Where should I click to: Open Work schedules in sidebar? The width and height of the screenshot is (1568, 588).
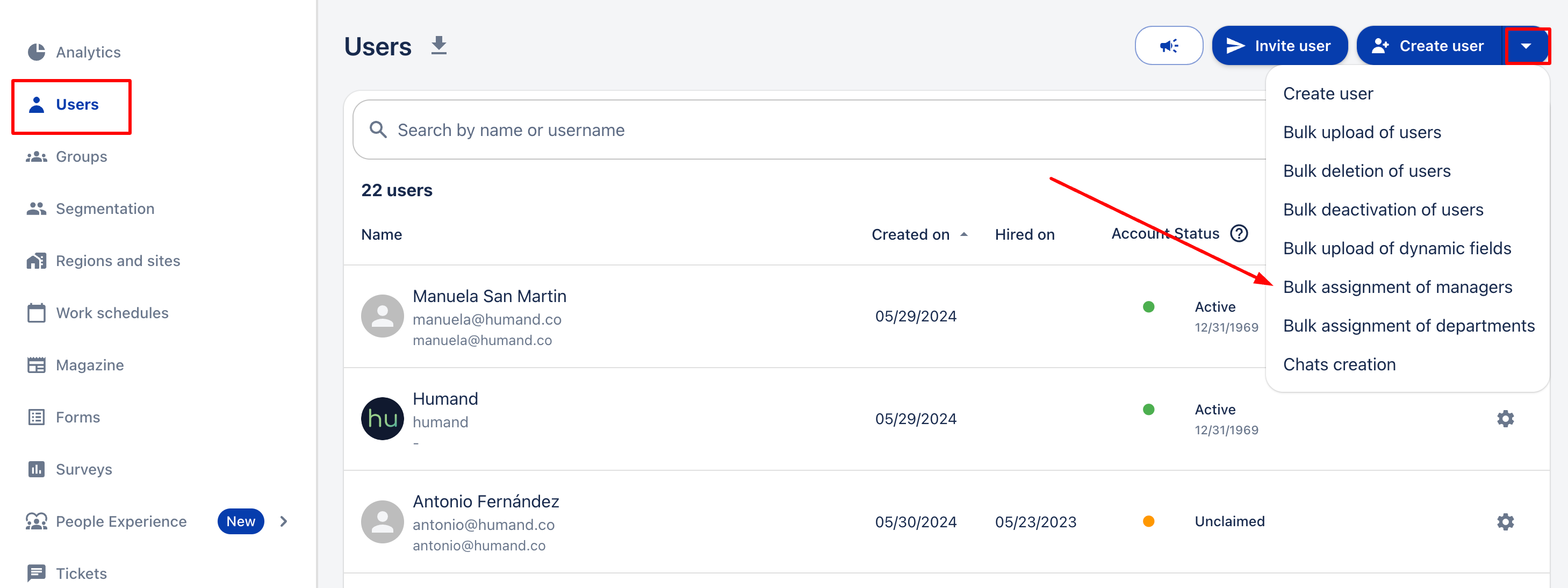112,313
